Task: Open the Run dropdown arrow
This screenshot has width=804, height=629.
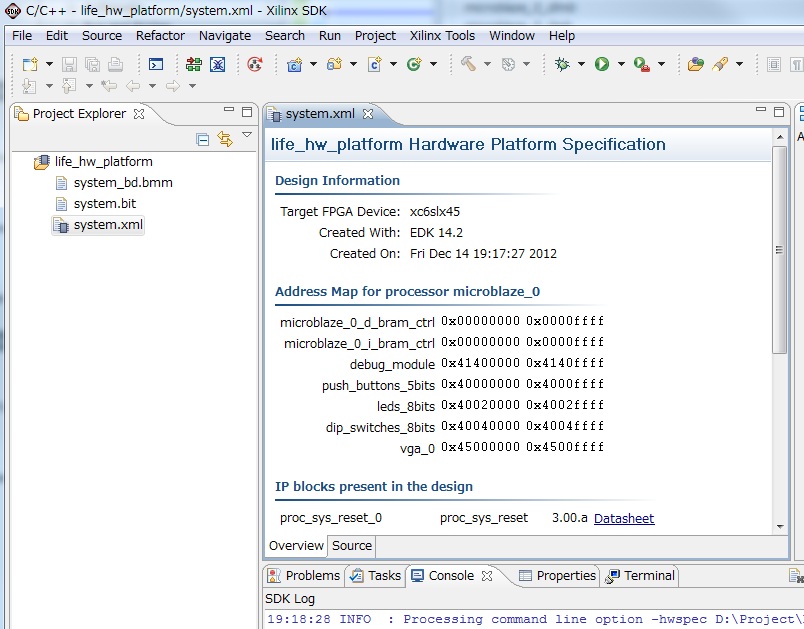Action: (x=621, y=64)
